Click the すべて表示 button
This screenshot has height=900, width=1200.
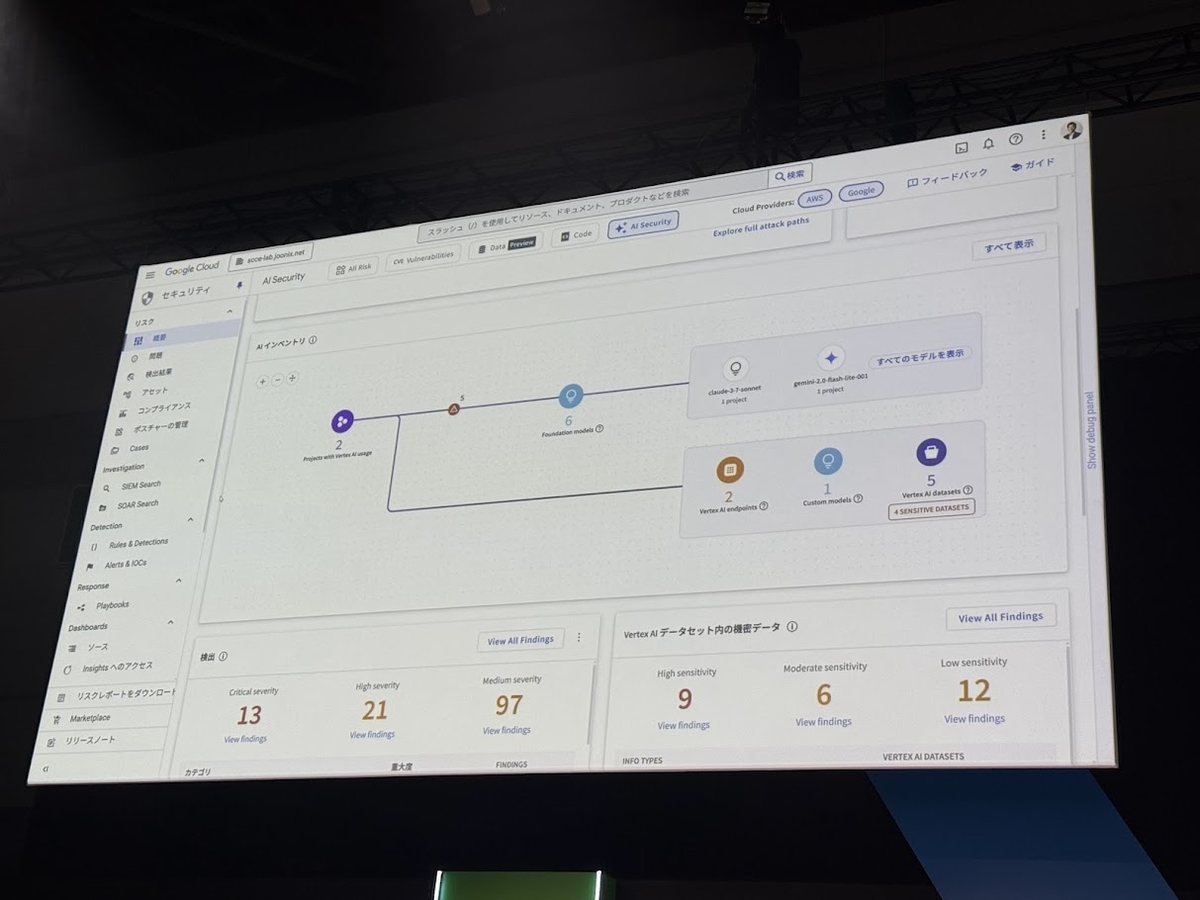pos(1009,244)
